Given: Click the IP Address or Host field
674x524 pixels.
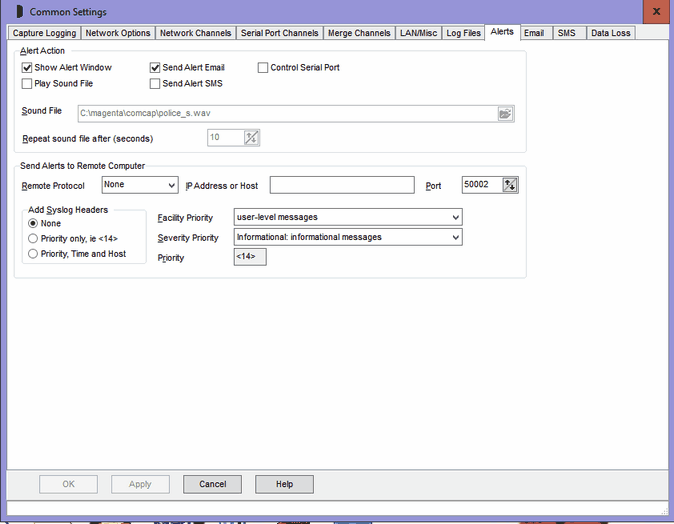Looking at the screenshot, I should point(341,185).
